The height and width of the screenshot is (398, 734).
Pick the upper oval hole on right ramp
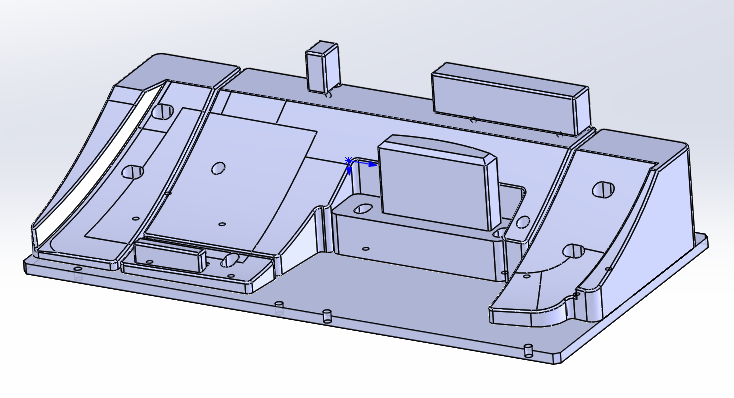click(603, 190)
